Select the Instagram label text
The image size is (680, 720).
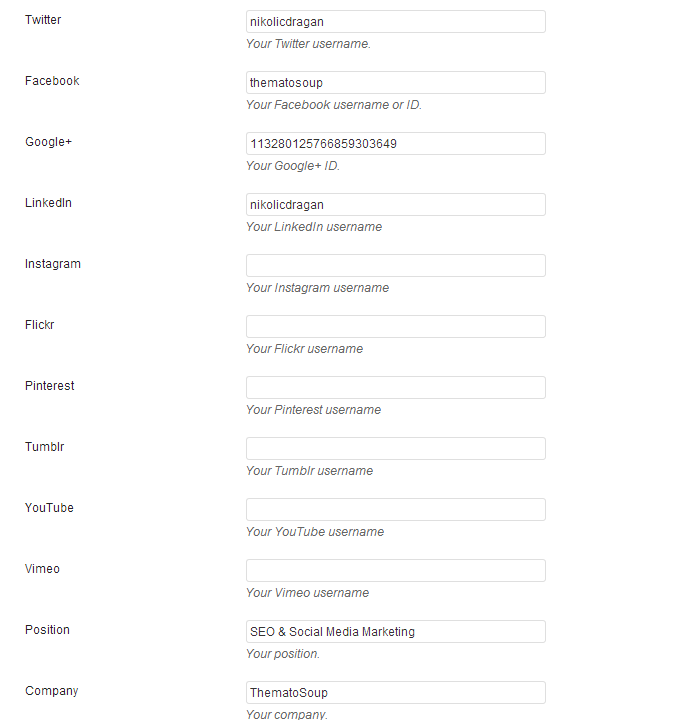point(53,264)
